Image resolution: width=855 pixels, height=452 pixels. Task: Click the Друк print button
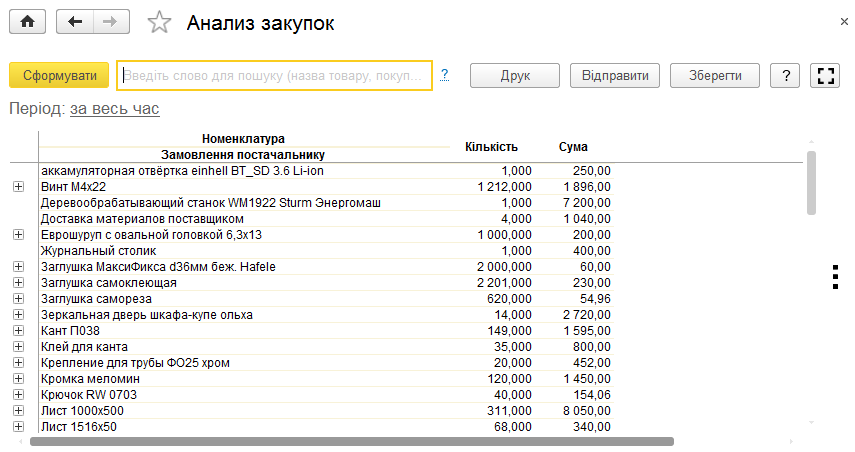[x=515, y=75]
